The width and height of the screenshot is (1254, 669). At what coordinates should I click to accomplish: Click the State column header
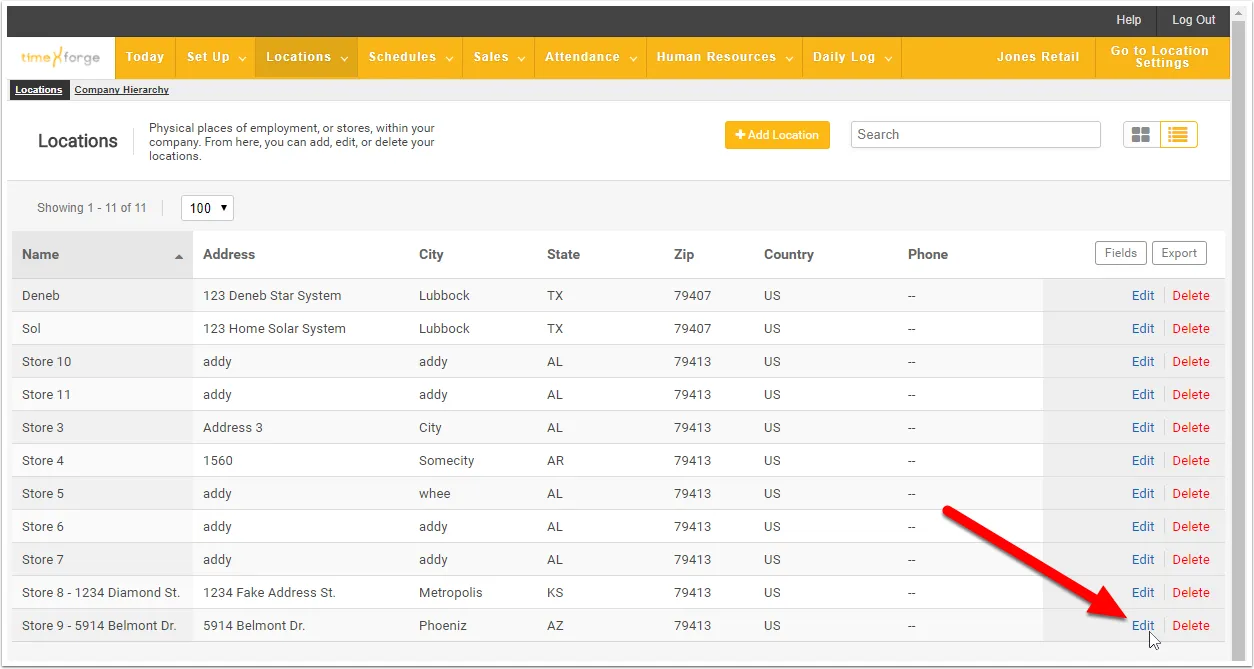[563, 254]
